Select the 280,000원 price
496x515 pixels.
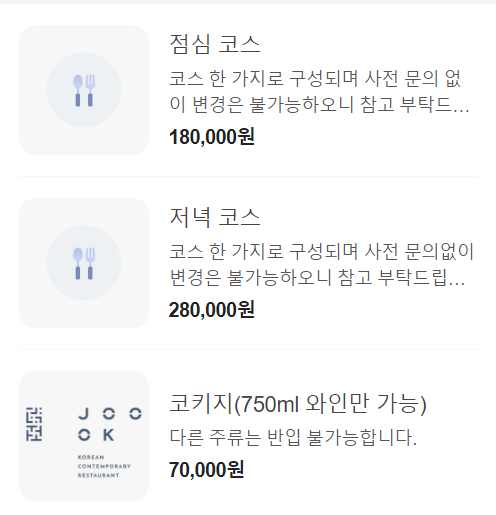[x=212, y=310]
